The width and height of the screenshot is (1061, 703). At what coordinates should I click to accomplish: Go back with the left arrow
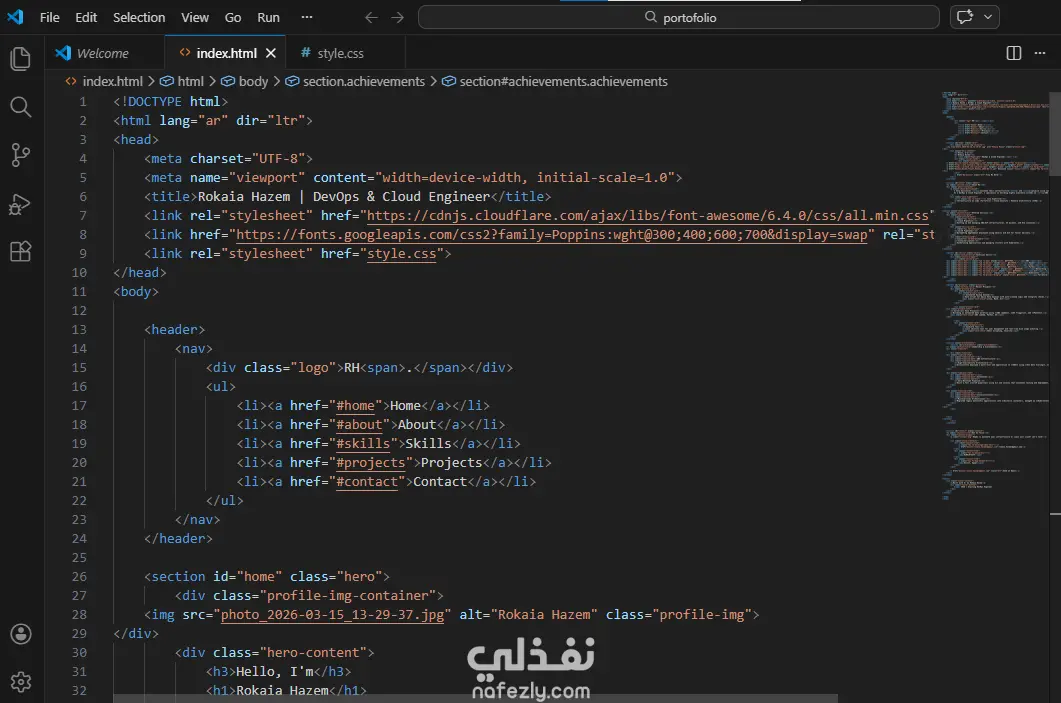tap(371, 18)
